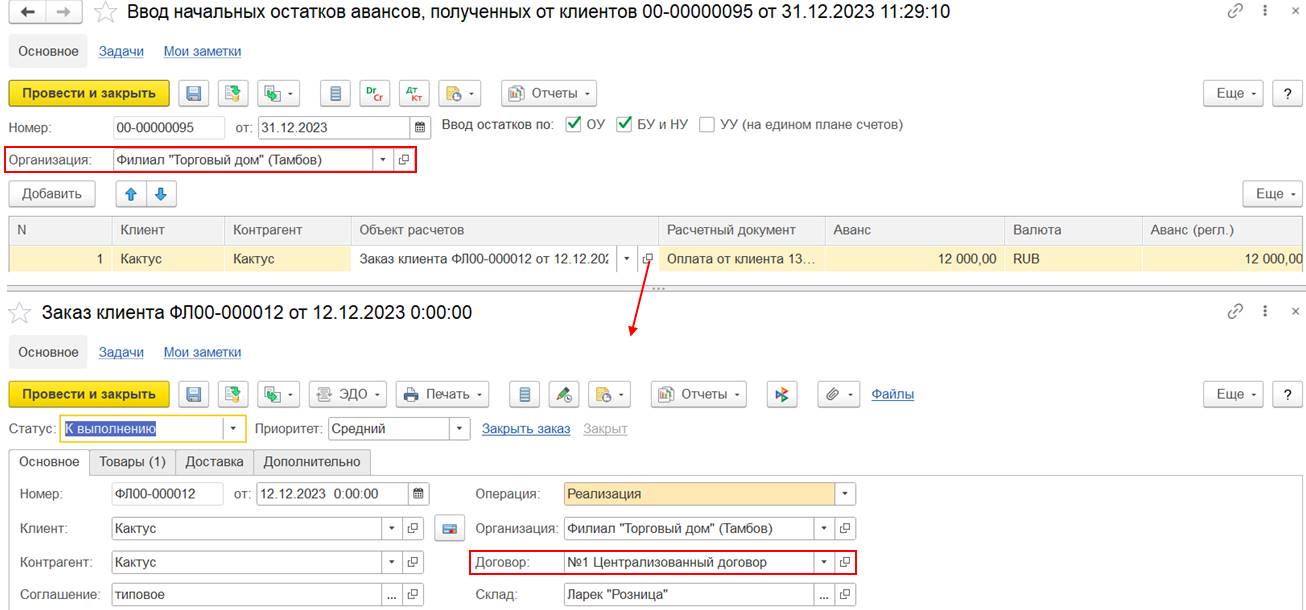
Task: Click the save (floppy disk) icon in top toolbar
Action: 194,93
